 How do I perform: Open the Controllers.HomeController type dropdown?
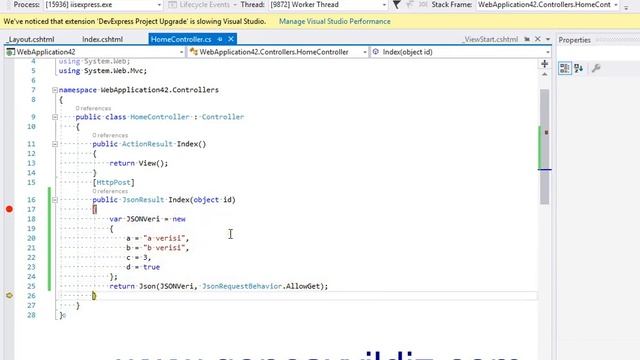pyautogui.click(x=364, y=52)
